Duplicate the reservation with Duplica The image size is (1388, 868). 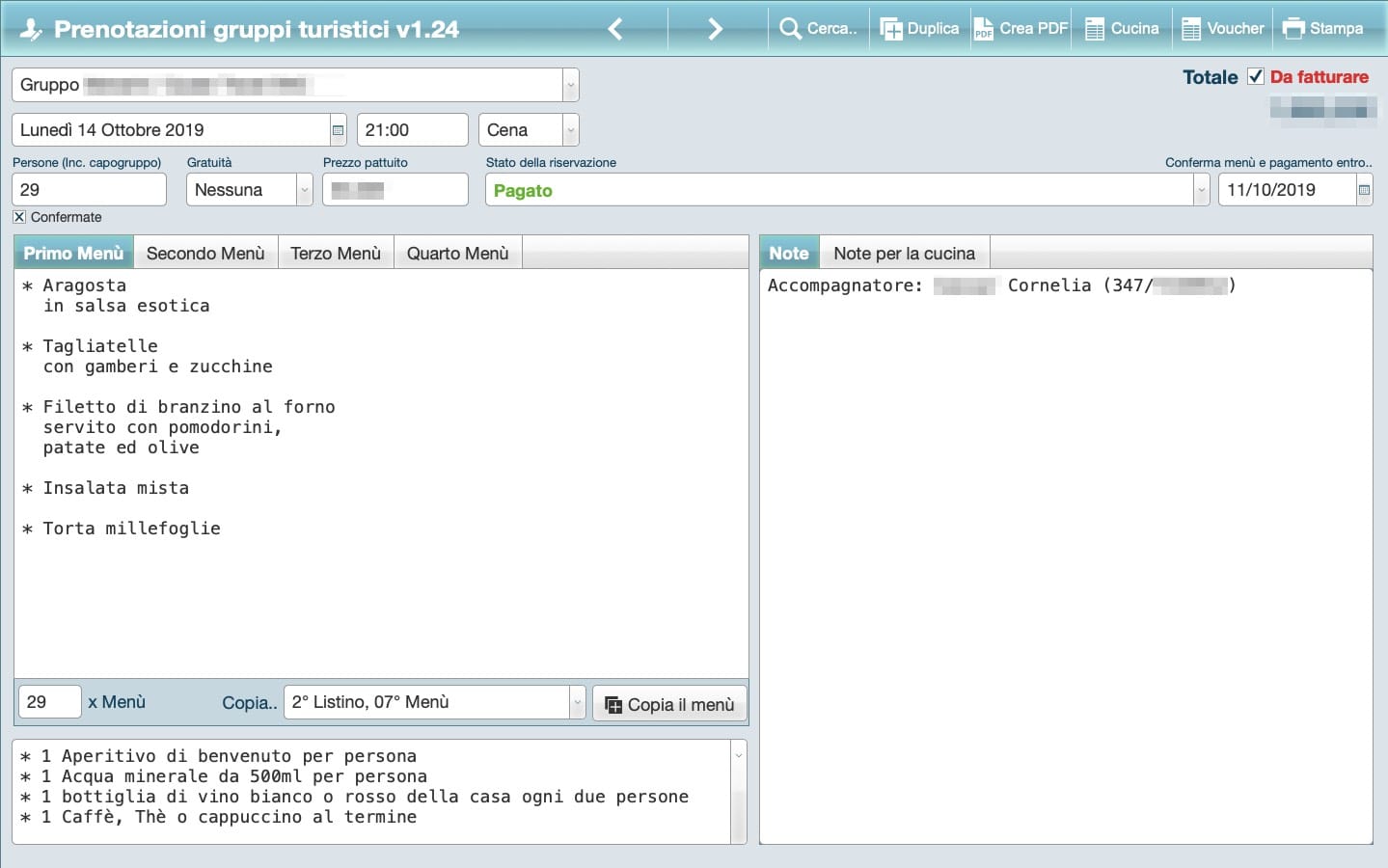click(920, 29)
